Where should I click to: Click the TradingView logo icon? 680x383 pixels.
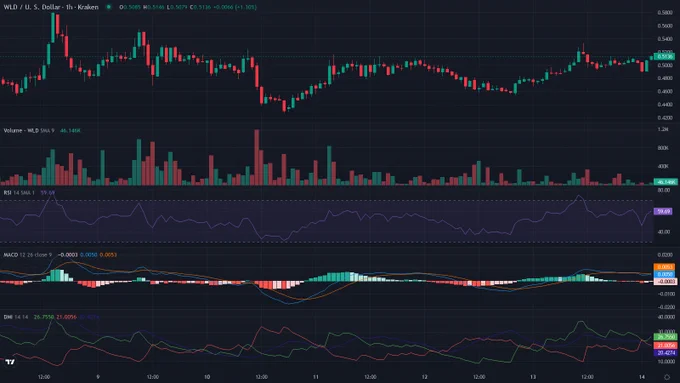(10, 362)
